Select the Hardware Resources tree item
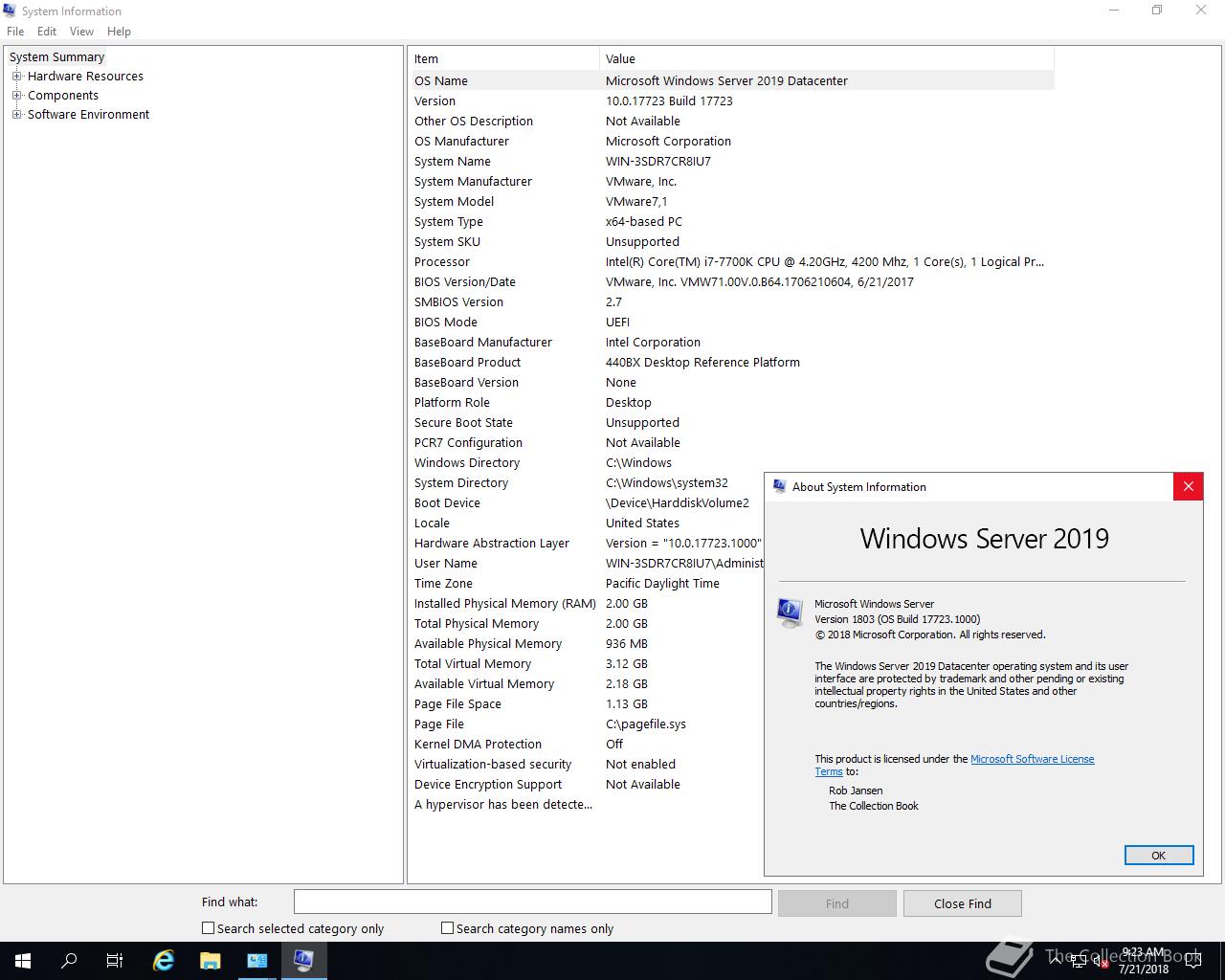 coord(85,76)
